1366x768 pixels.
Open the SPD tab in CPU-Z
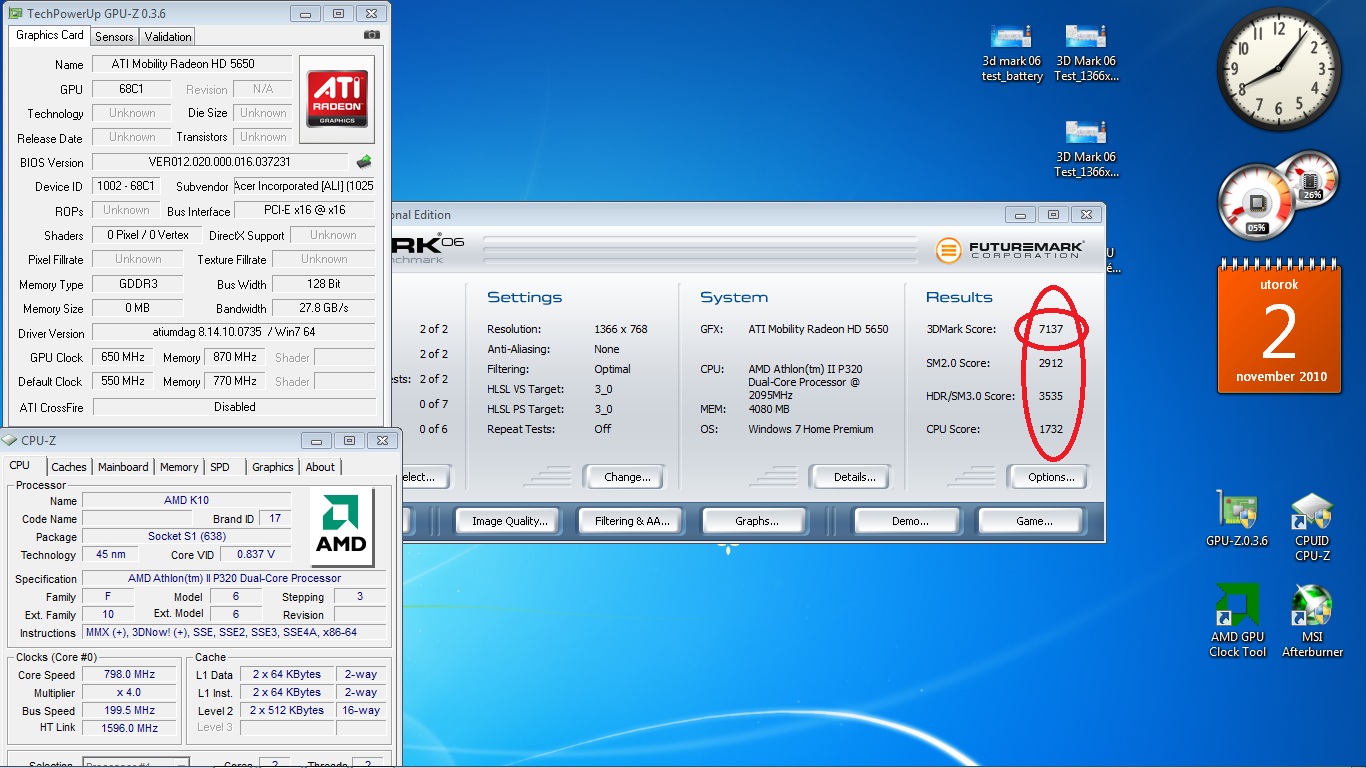[x=220, y=467]
